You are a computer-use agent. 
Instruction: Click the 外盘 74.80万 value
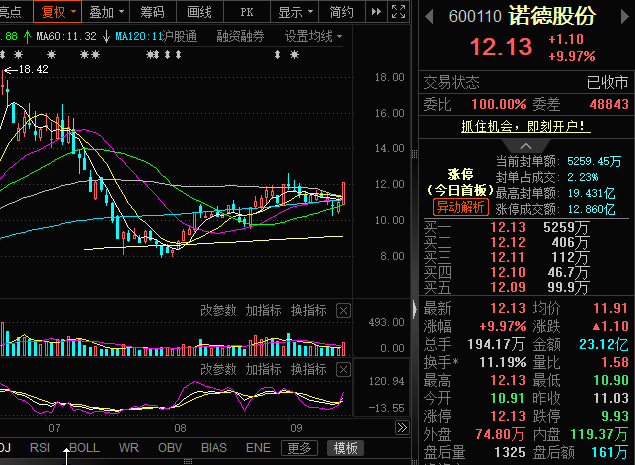pyautogui.click(x=500, y=434)
